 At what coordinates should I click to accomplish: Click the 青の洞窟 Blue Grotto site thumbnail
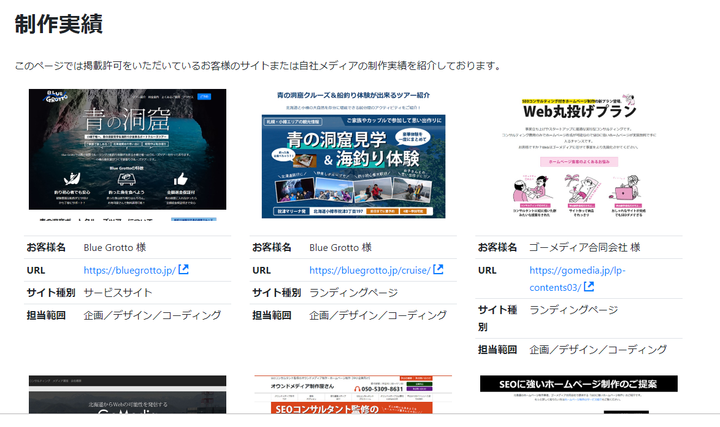127,155
